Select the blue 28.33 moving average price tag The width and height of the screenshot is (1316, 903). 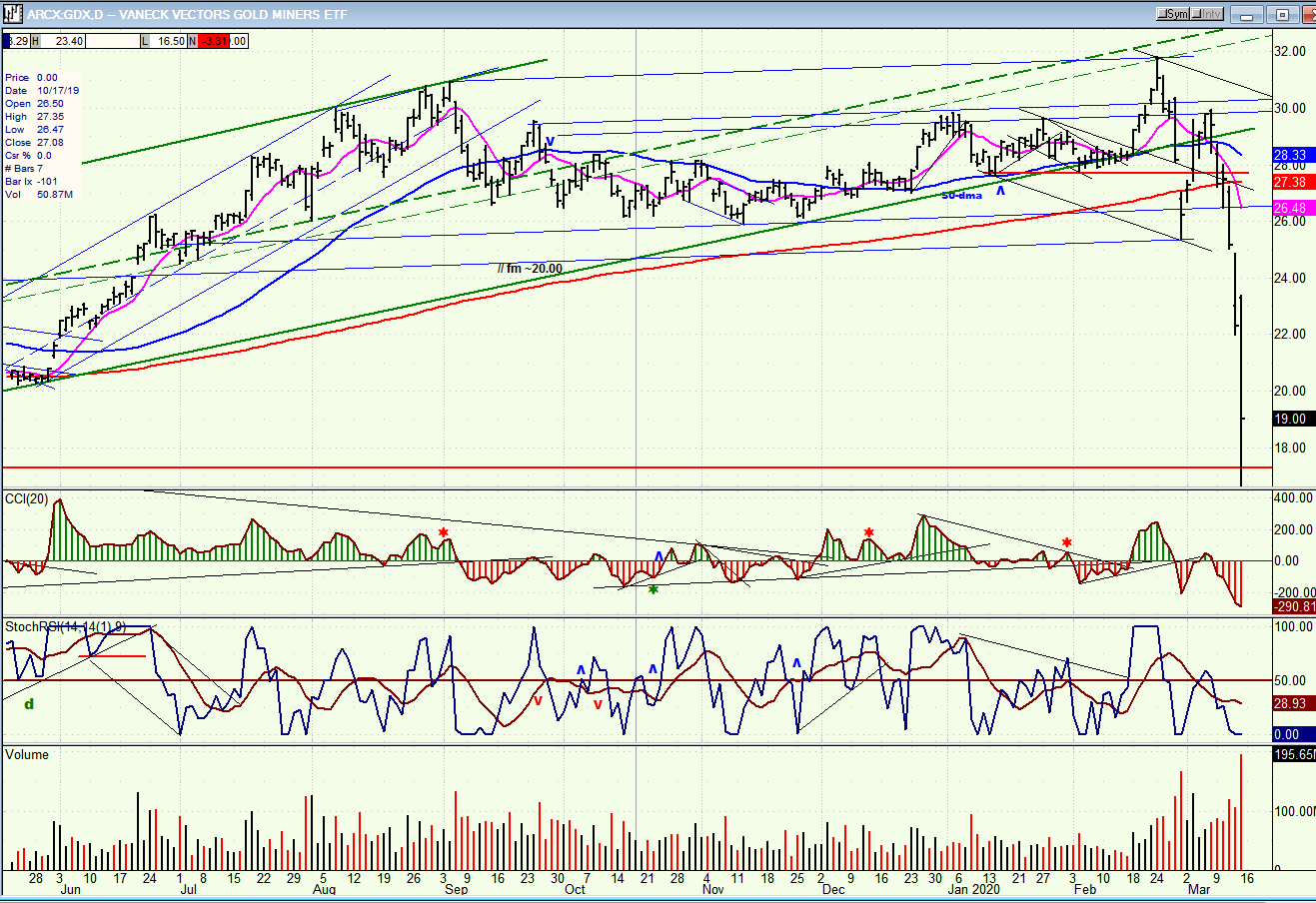pyautogui.click(x=1294, y=156)
